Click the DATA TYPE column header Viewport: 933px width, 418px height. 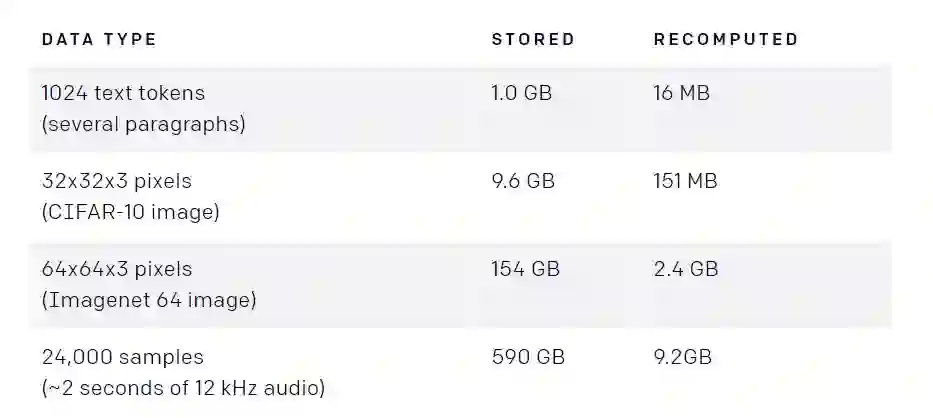[99, 40]
